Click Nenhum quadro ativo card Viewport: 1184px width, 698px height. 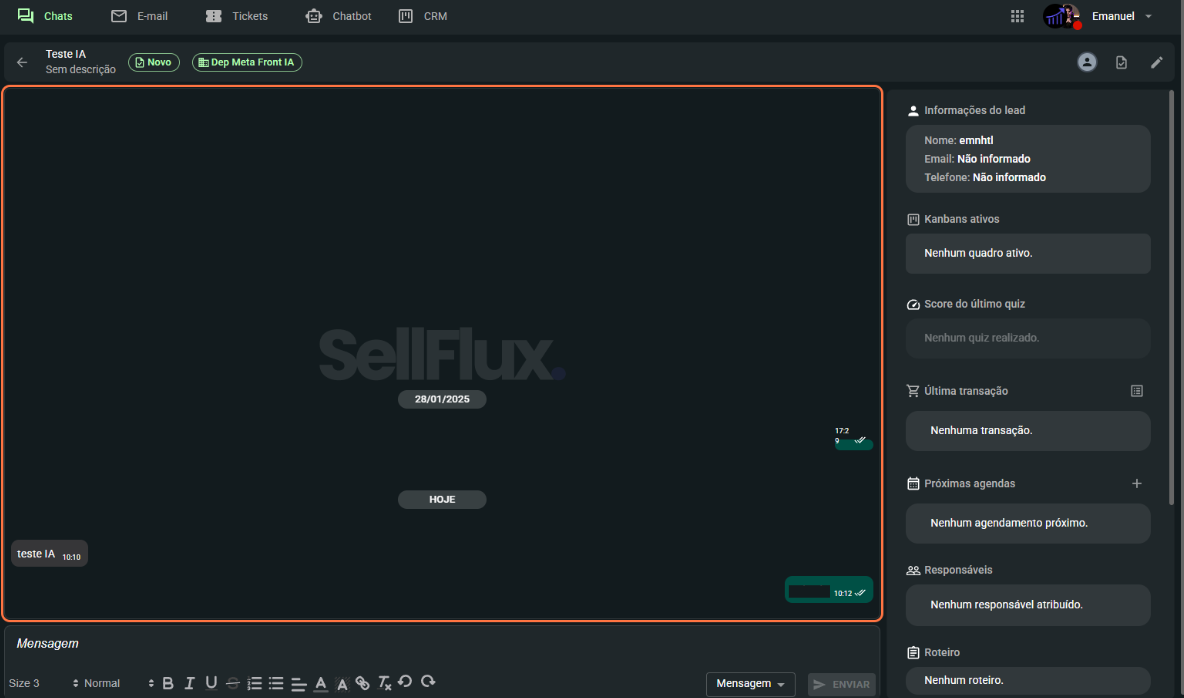[x=1028, y=253]
